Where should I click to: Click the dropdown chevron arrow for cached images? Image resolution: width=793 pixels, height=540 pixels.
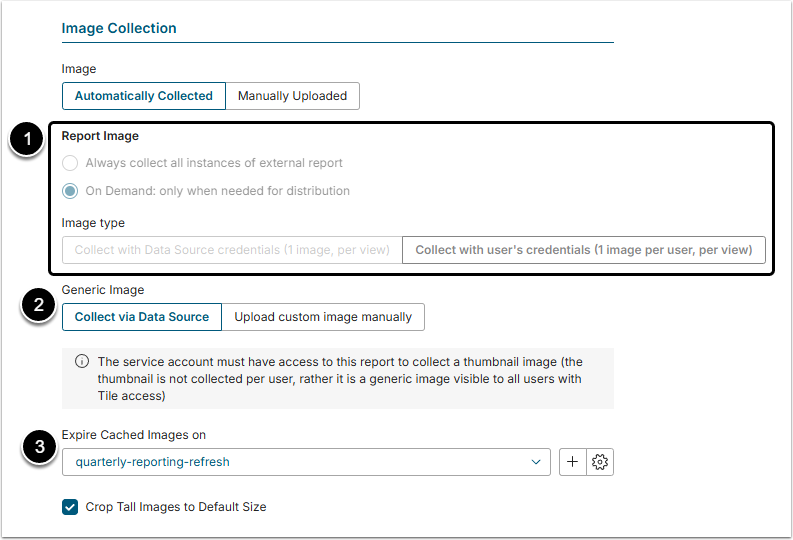(536, 462)
